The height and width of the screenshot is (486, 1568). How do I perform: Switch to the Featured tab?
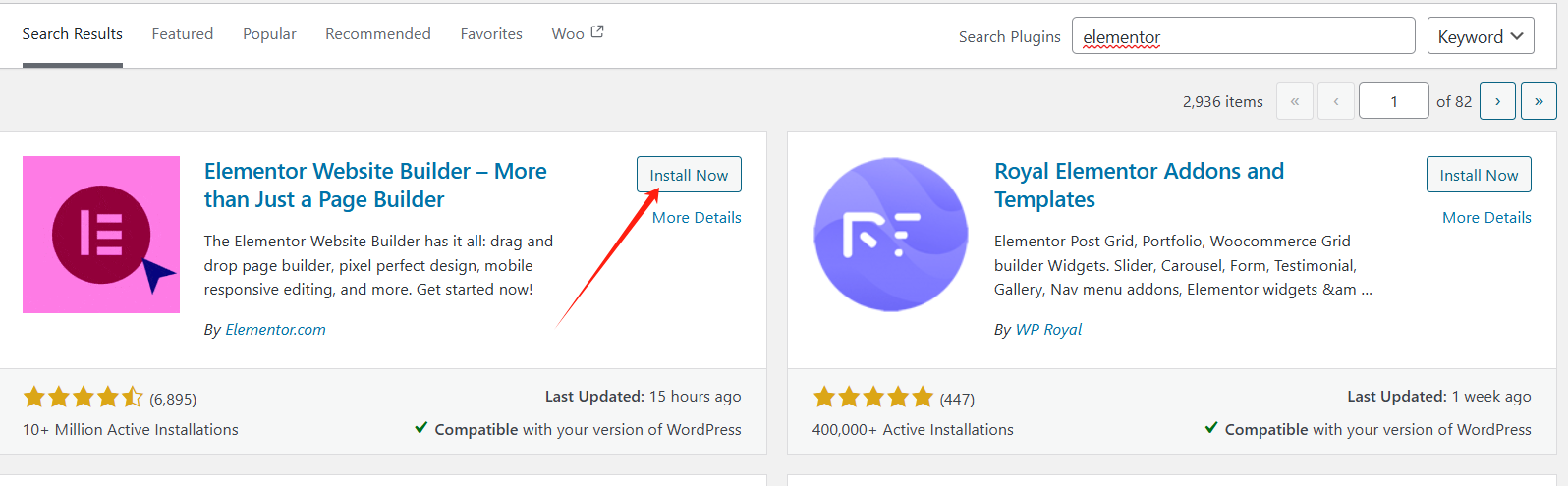coord(183,34)
